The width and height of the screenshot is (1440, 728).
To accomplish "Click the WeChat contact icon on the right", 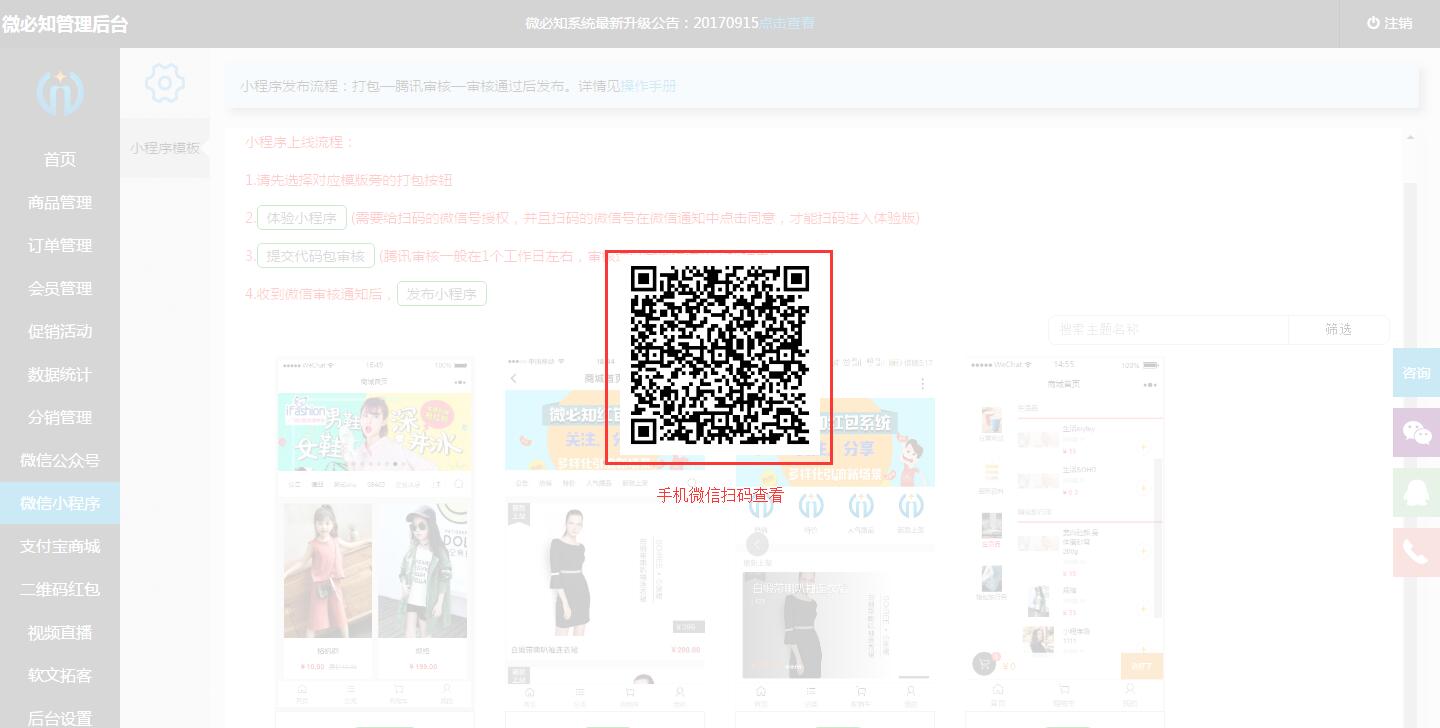I will 1416,432.
